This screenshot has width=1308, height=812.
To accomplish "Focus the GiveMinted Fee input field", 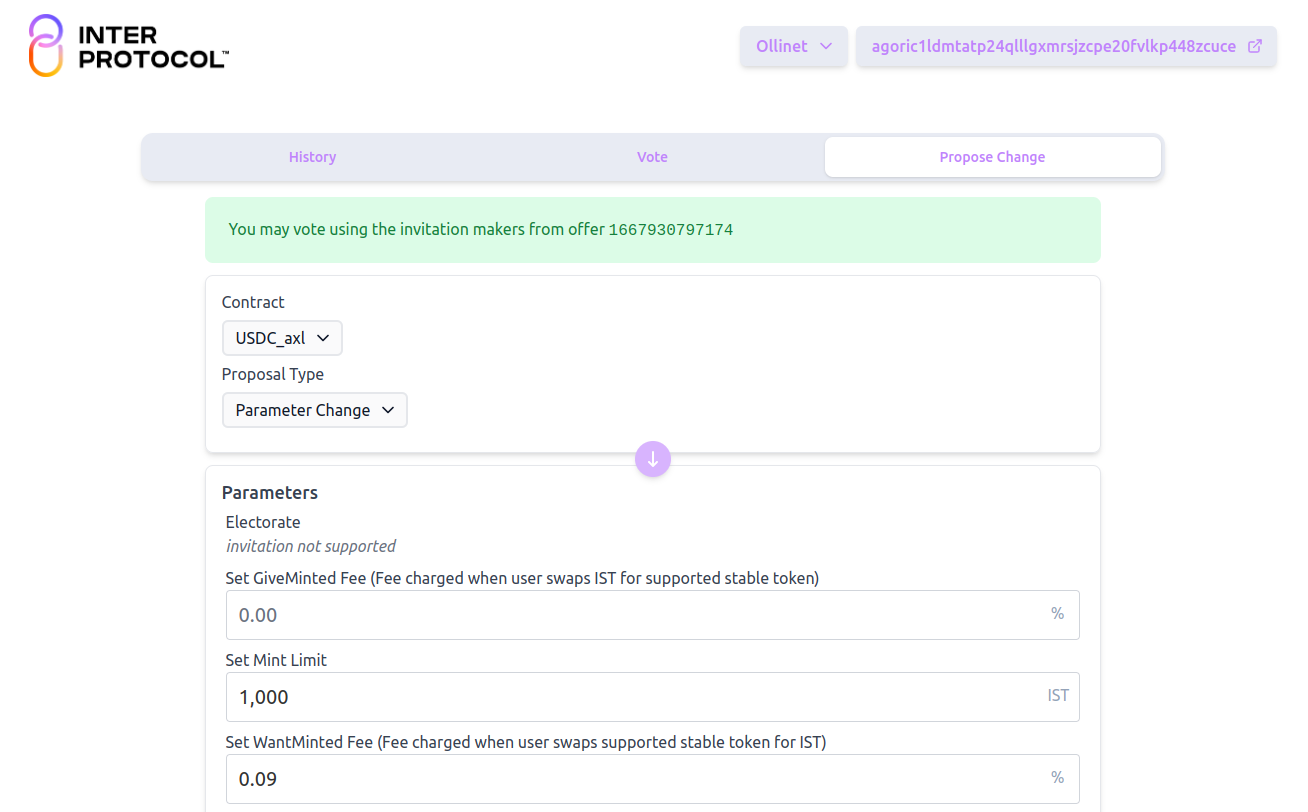I will point(653,615).
